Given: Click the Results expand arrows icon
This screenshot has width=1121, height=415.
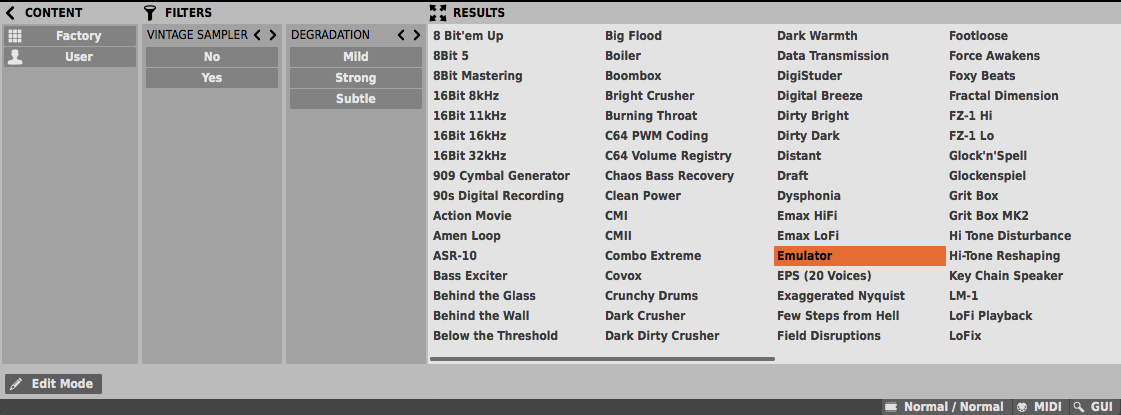Looking at the screenshot, I should point(437,13).
